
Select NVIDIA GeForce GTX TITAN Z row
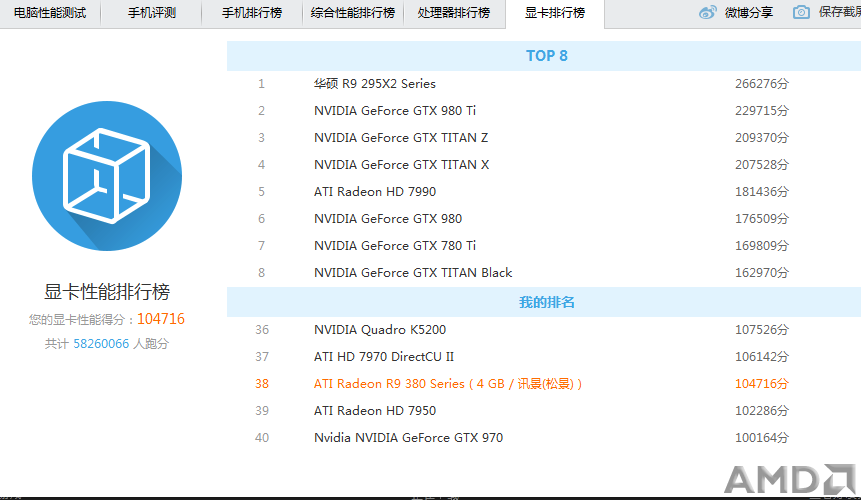[x=544, y=138]
